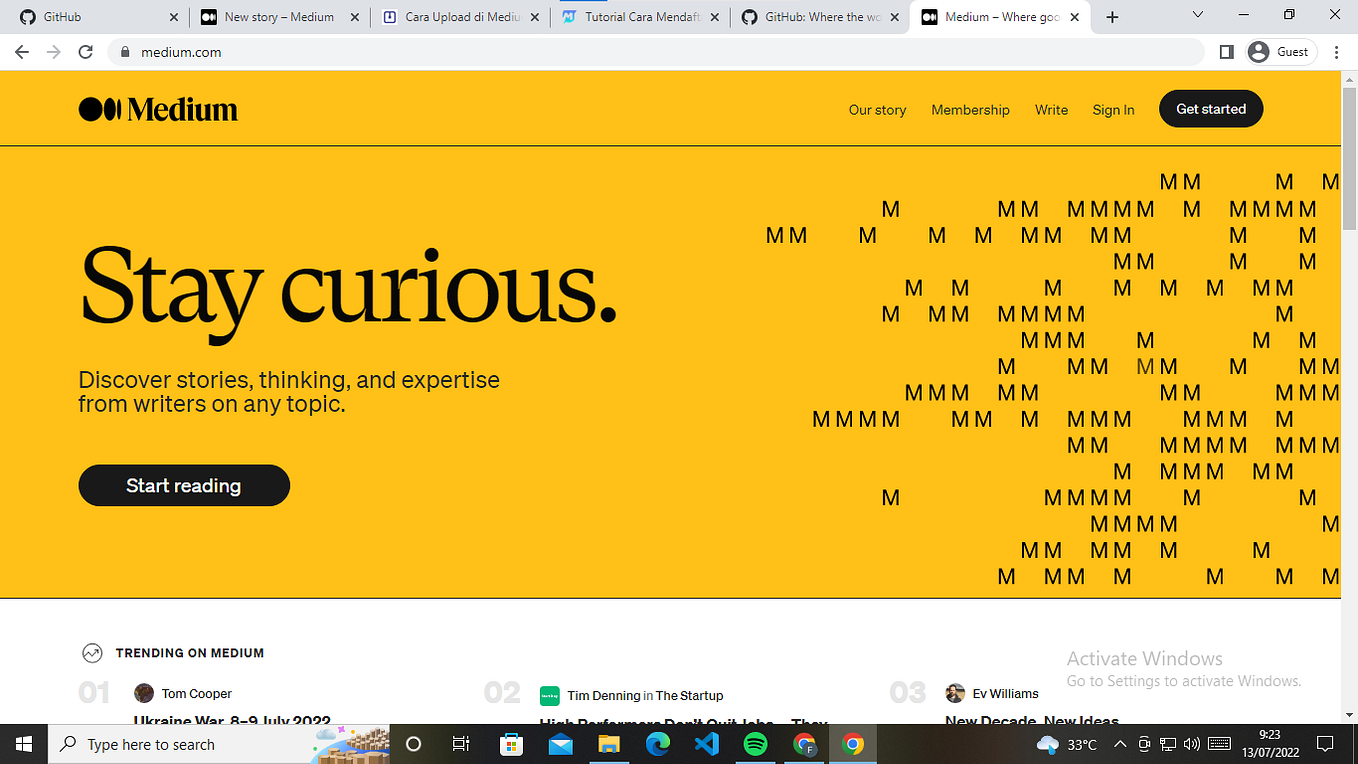Click Ev Williams' avatar
This screenshot has width=1358, height=764.
[x=955, y=693]
